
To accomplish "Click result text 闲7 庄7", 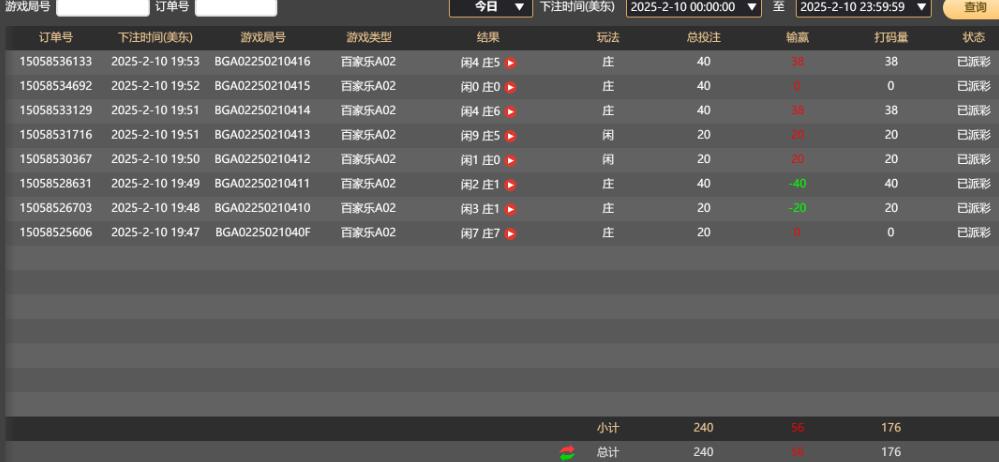I will [480, 233].
